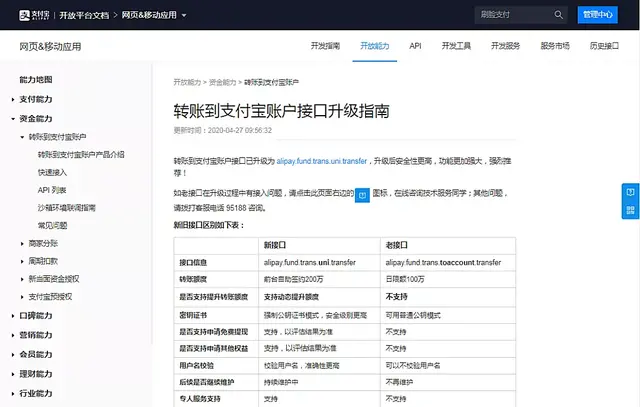Expand the 商家分账 tree node

[x=22, y=244]
